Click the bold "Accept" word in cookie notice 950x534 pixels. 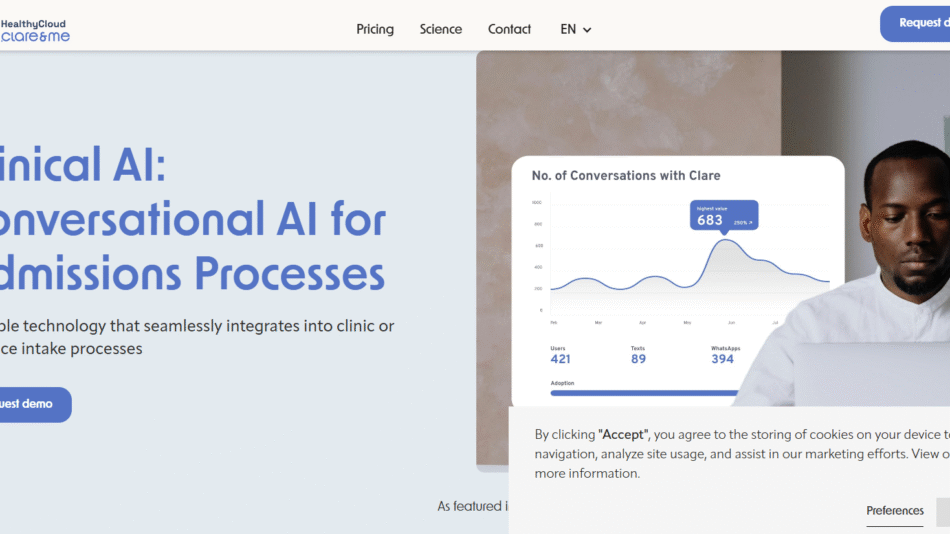[x=623, y=434]
